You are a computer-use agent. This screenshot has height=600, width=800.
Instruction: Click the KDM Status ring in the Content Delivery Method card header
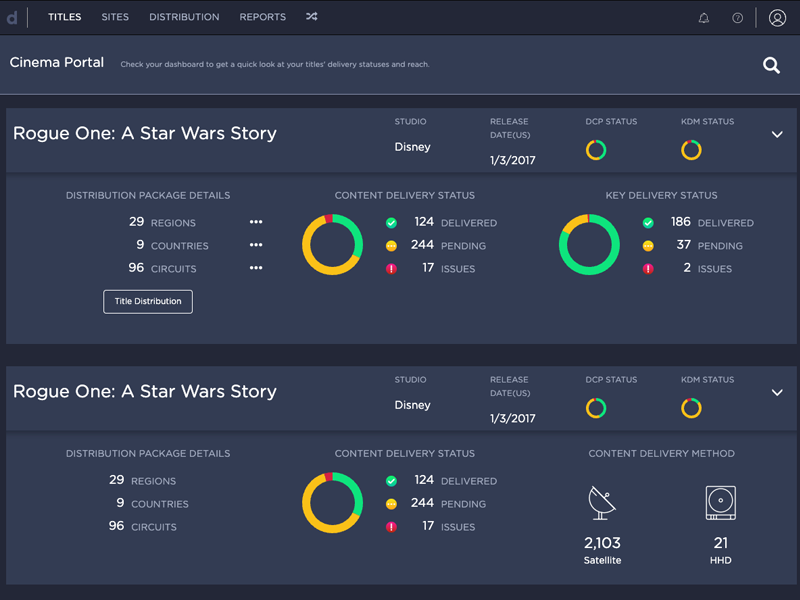691,408
